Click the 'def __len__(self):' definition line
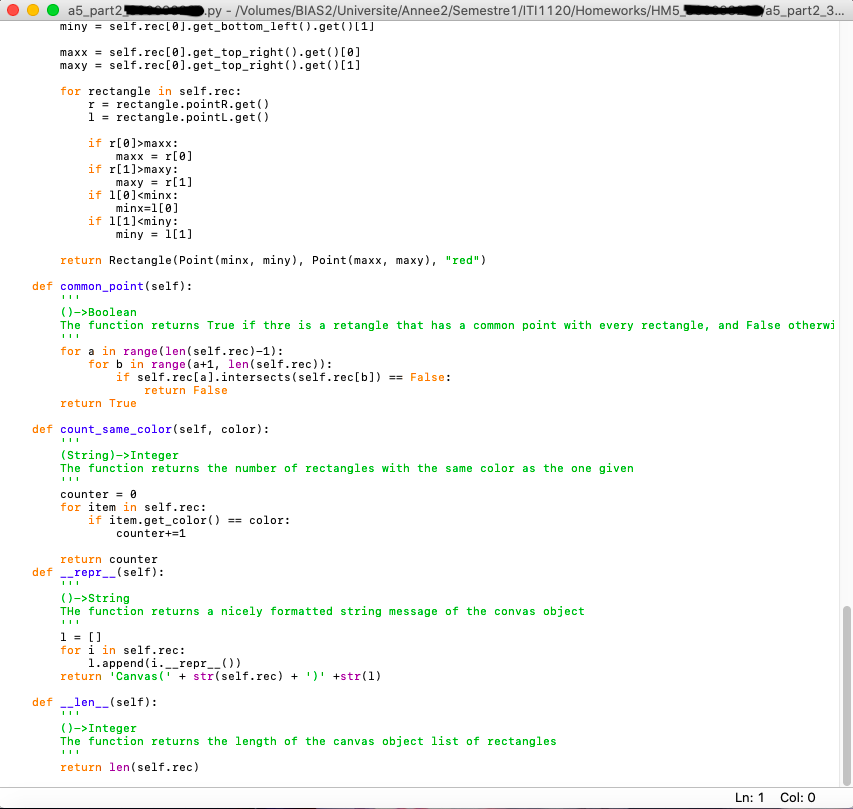 pyautogui.click(x=94, y=702)
